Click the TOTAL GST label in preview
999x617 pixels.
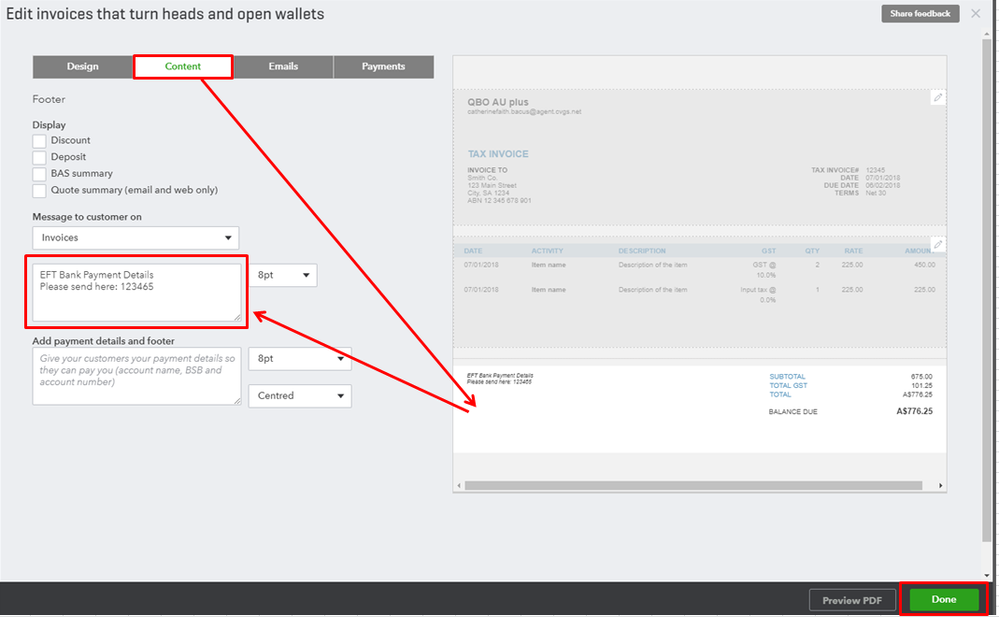click(x=788, y=386)
